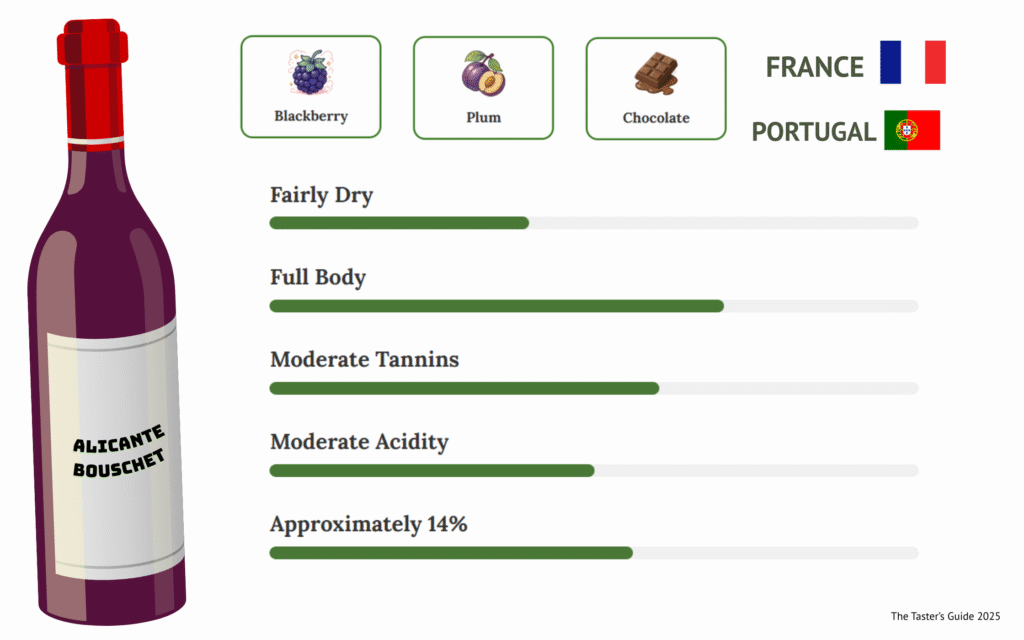Click the blackberry fruit icon

coord(310,73)
